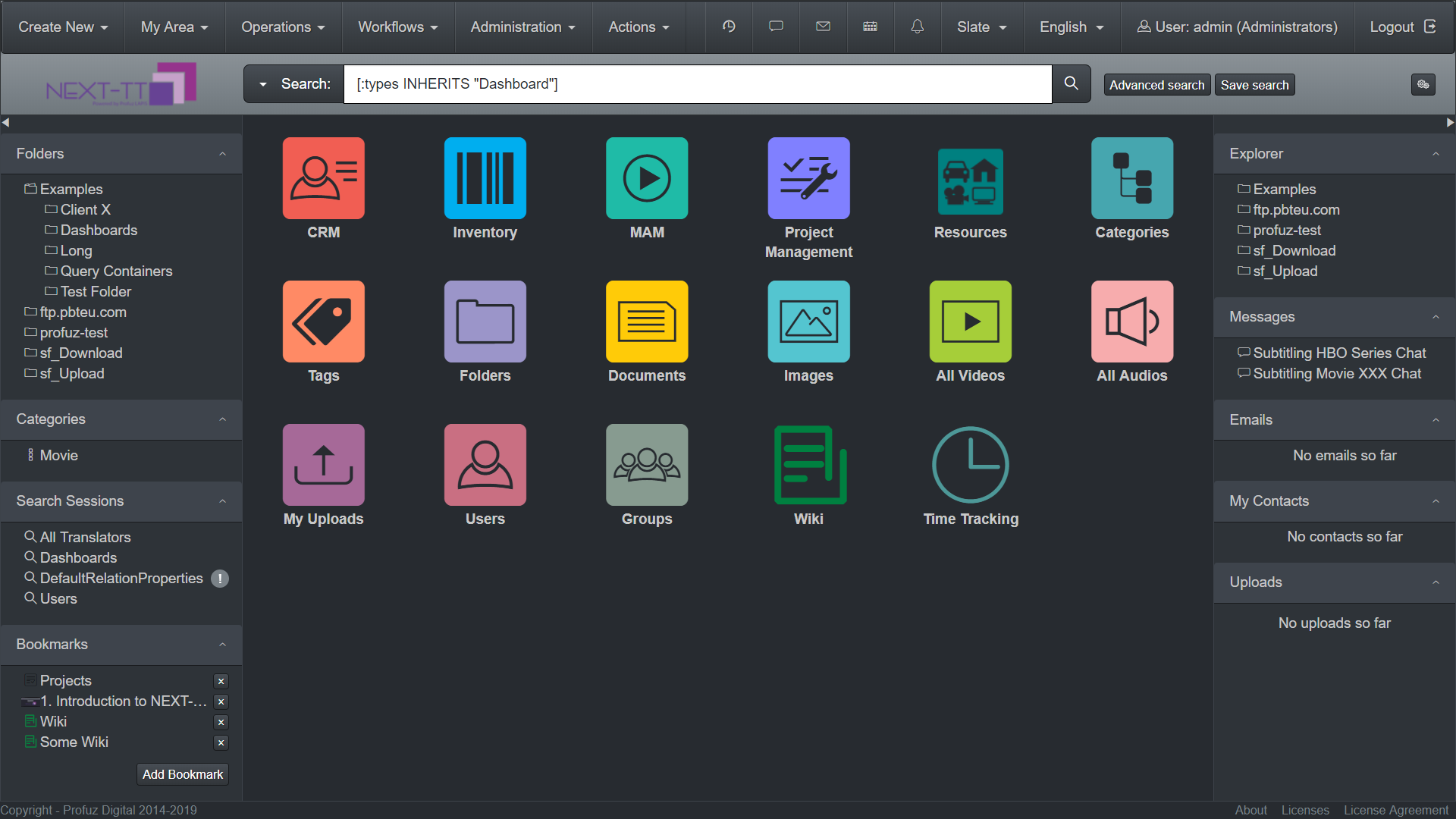Open the Time Tracking clock icon
1456x819 pixels.
(x=970, y=465)
